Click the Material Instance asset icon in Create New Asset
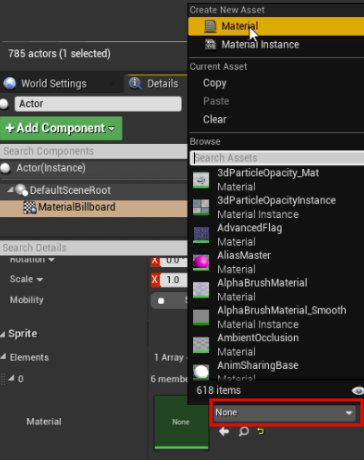The image size is (364, 460). [210, 44]
